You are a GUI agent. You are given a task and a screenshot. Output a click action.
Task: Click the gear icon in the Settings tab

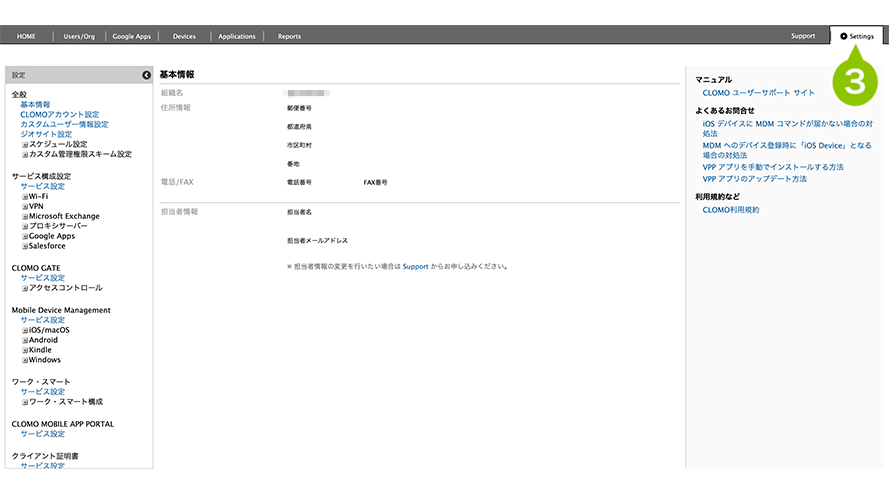coord(844,36)
